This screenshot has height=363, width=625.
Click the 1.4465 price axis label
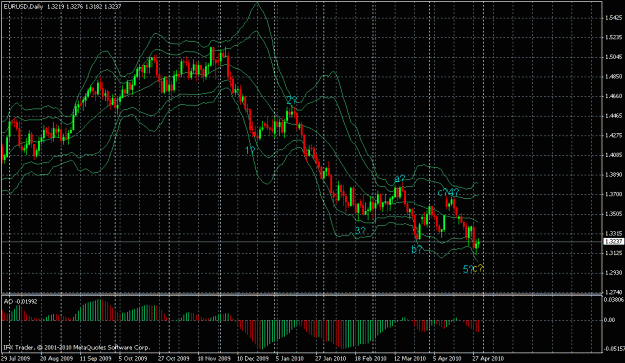[613, 116]
